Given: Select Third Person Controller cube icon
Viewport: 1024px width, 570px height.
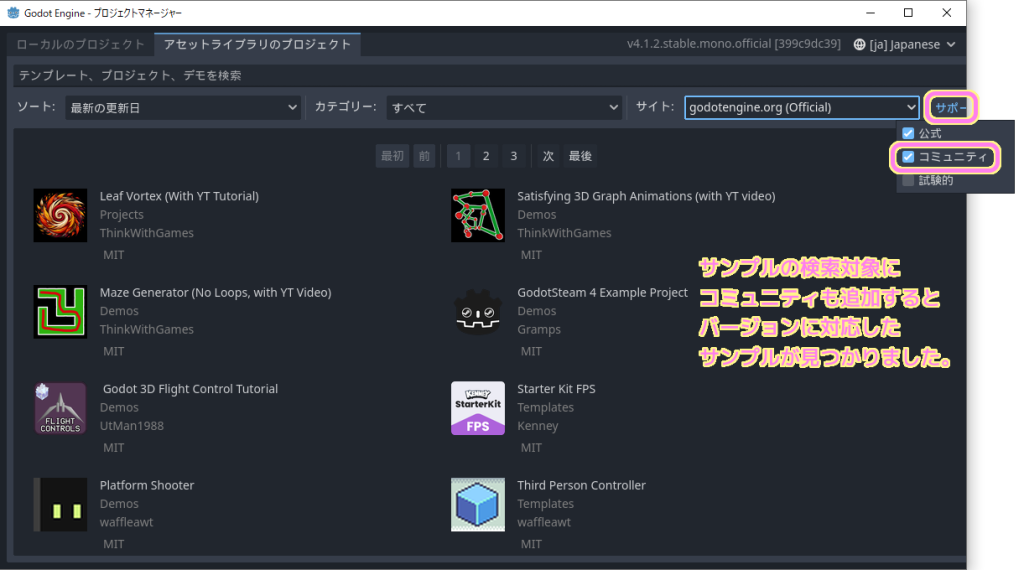Looking at the screenshot, I should [477, 505].
